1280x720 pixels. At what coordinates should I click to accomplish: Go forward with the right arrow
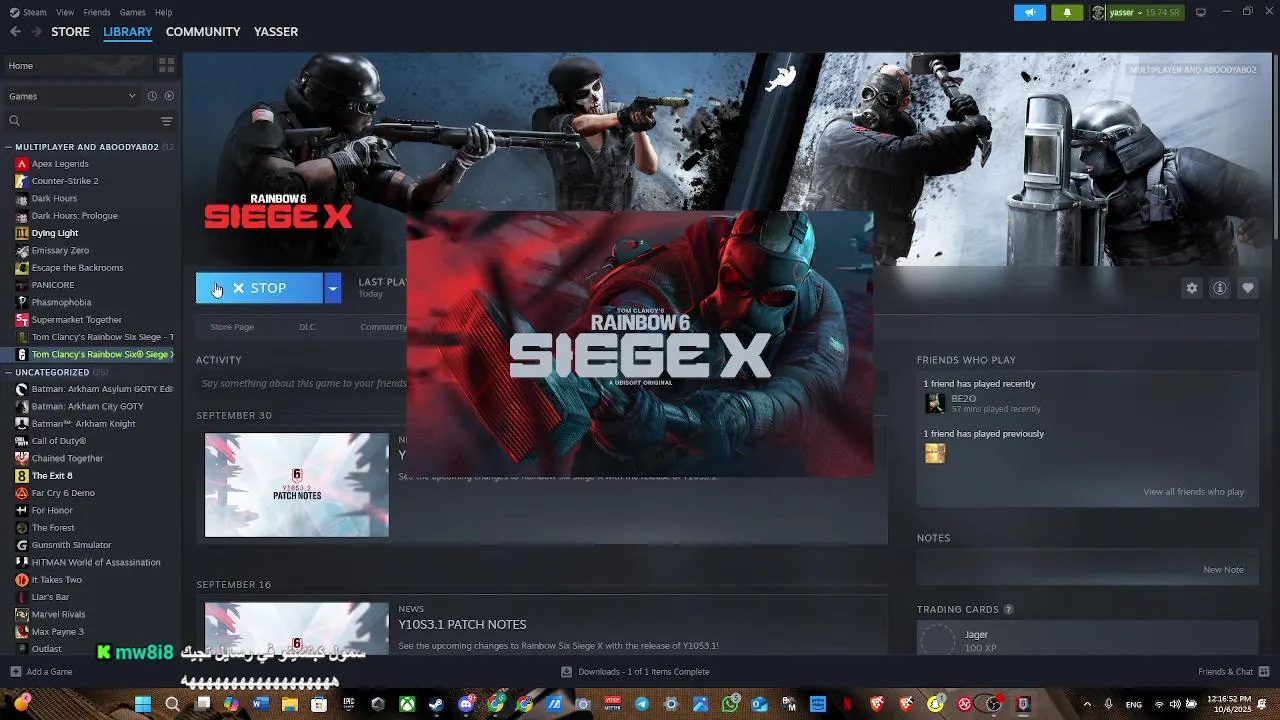click(36, 31)
